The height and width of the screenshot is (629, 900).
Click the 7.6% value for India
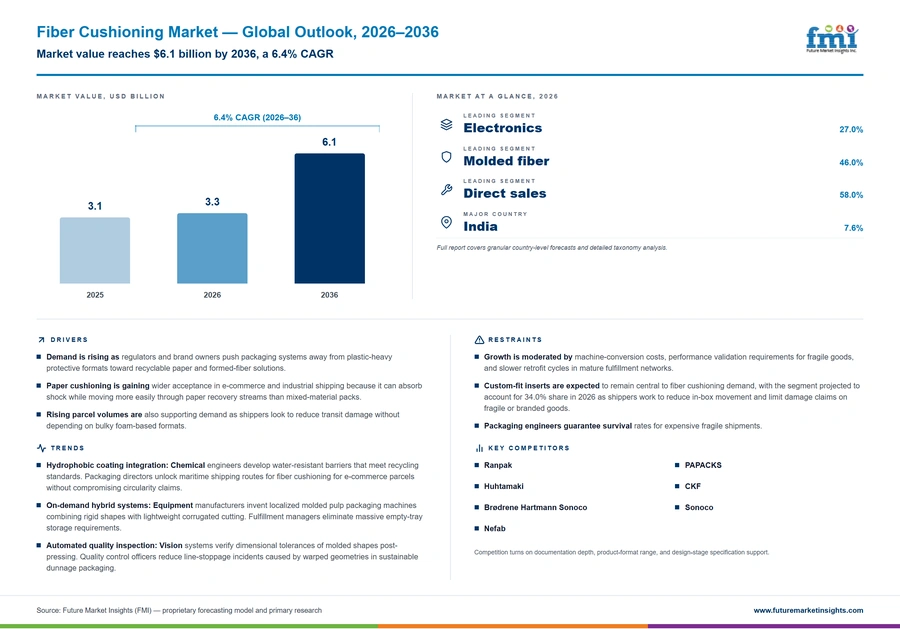coord(854,228)
